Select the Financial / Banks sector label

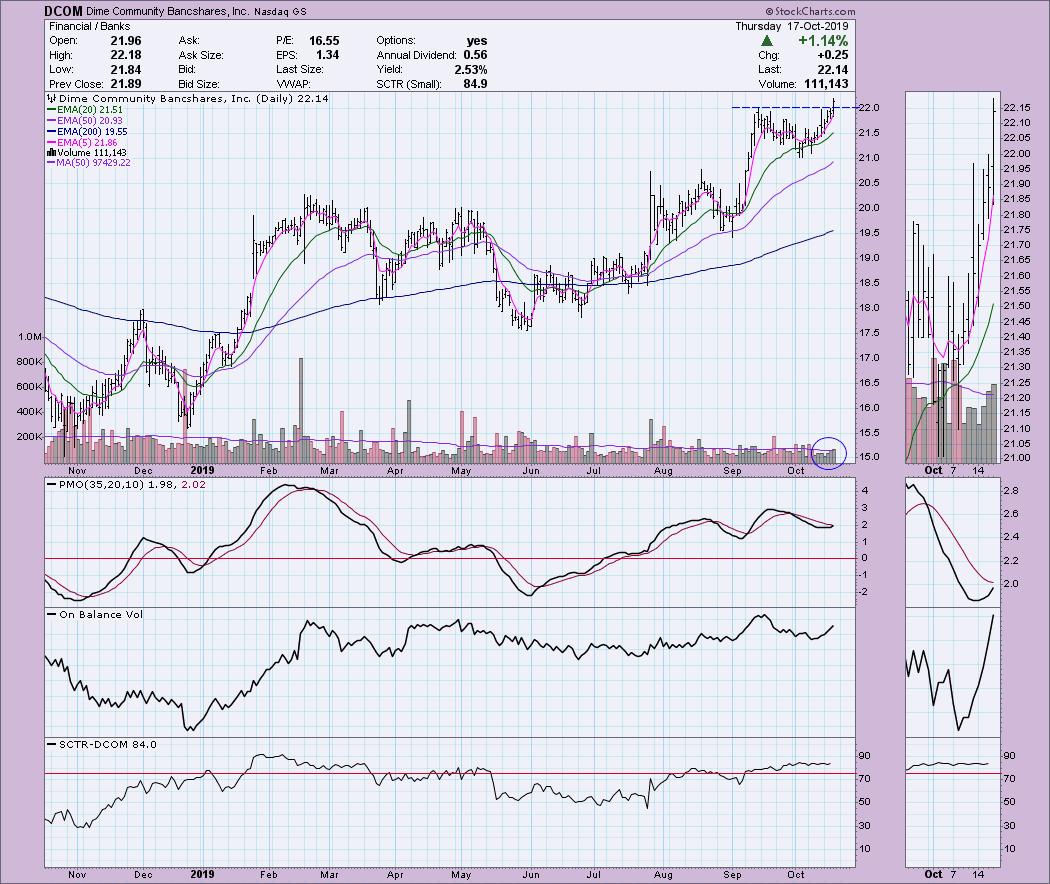pos(90,26)
